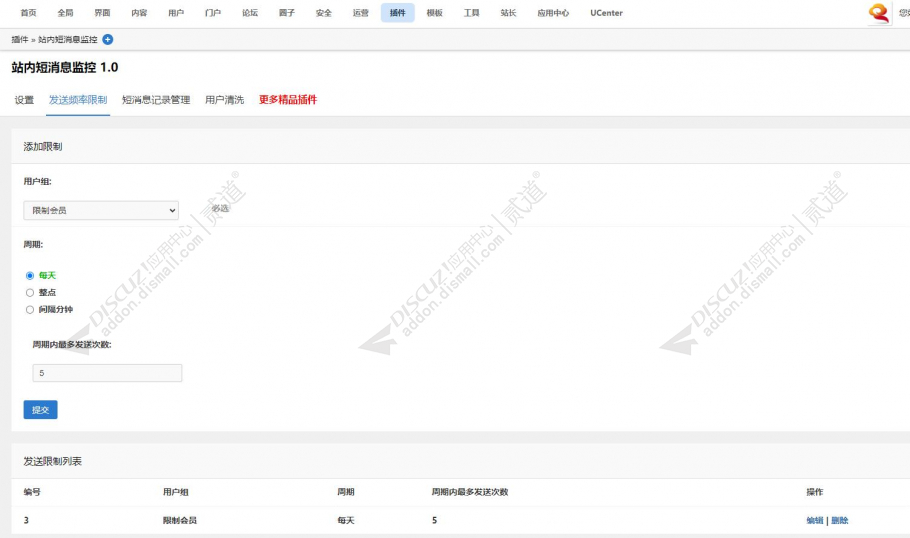This screenshot has width=910, height=538.
Task: Open the 论坛 top menu
Action: (250, 13)
